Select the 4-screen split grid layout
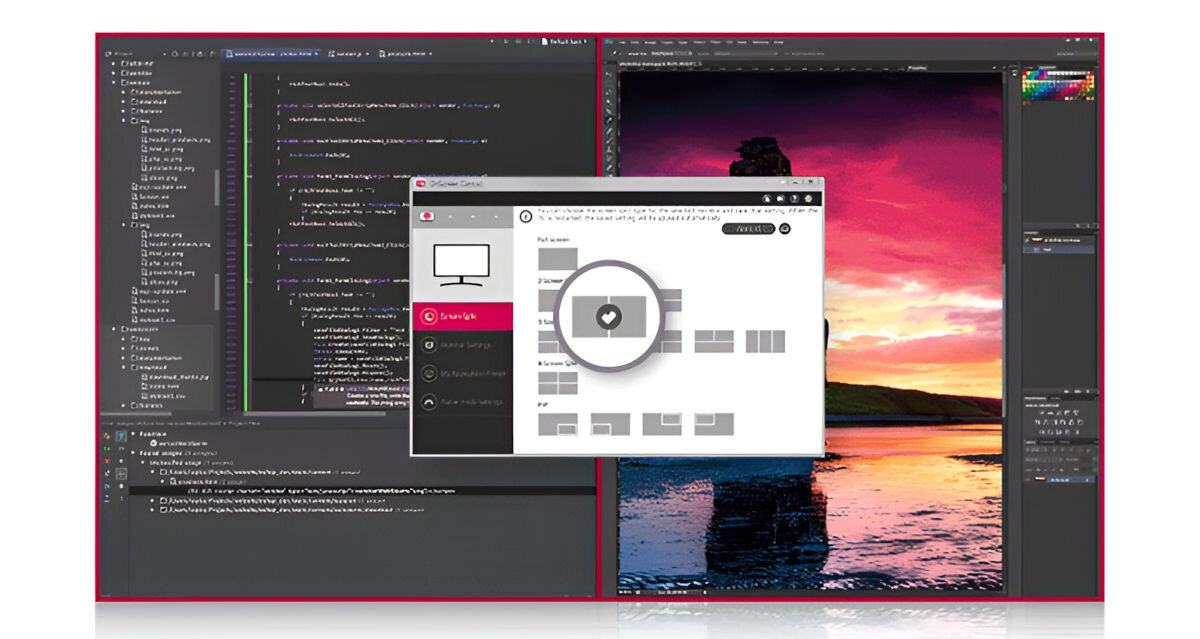This screenshot has width=1200, height=639. click(x=557, y=382)
